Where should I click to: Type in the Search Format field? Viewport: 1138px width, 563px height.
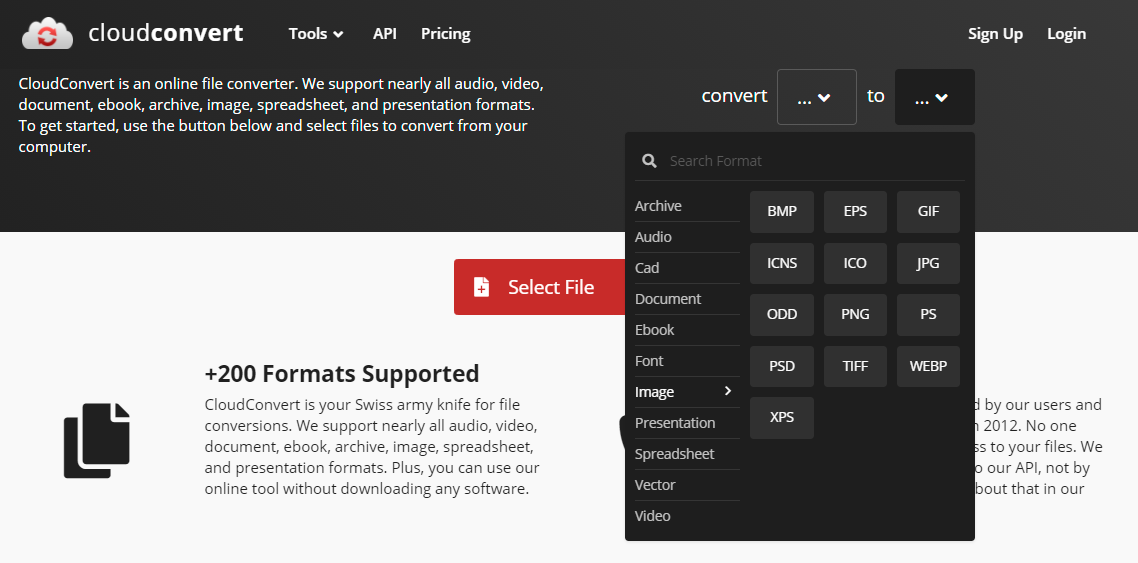click(810, 161)
